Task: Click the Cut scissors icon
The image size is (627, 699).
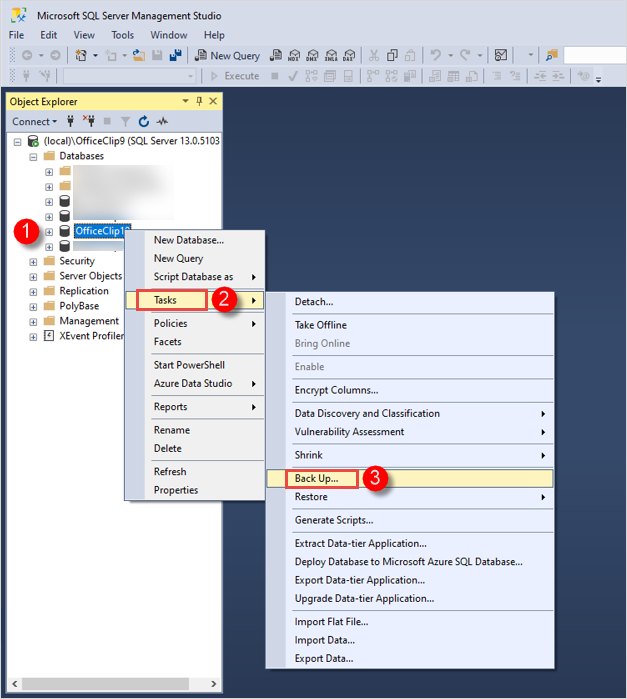Action: click(374, 55)
